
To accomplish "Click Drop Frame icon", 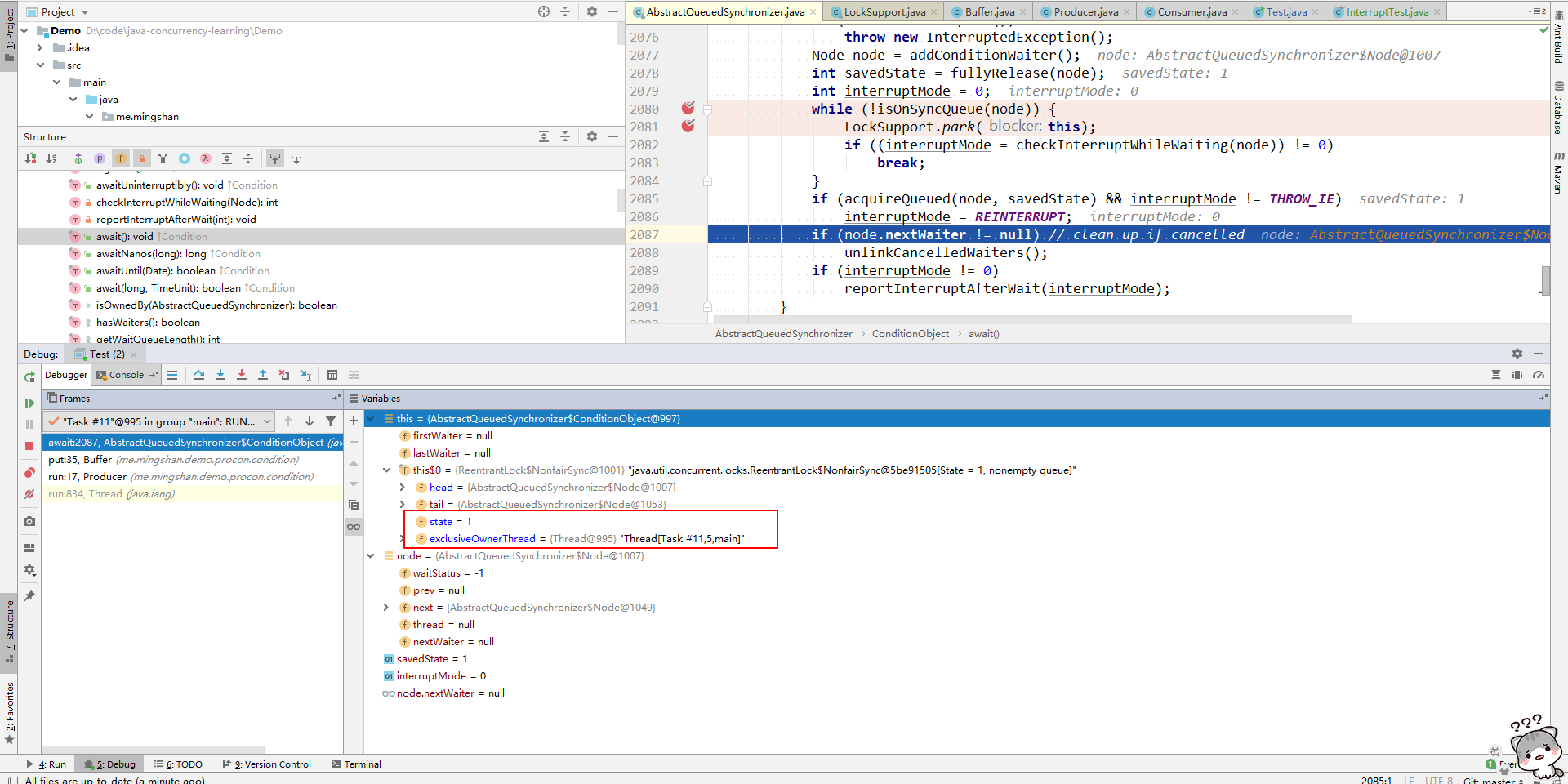I will point(284,375).
